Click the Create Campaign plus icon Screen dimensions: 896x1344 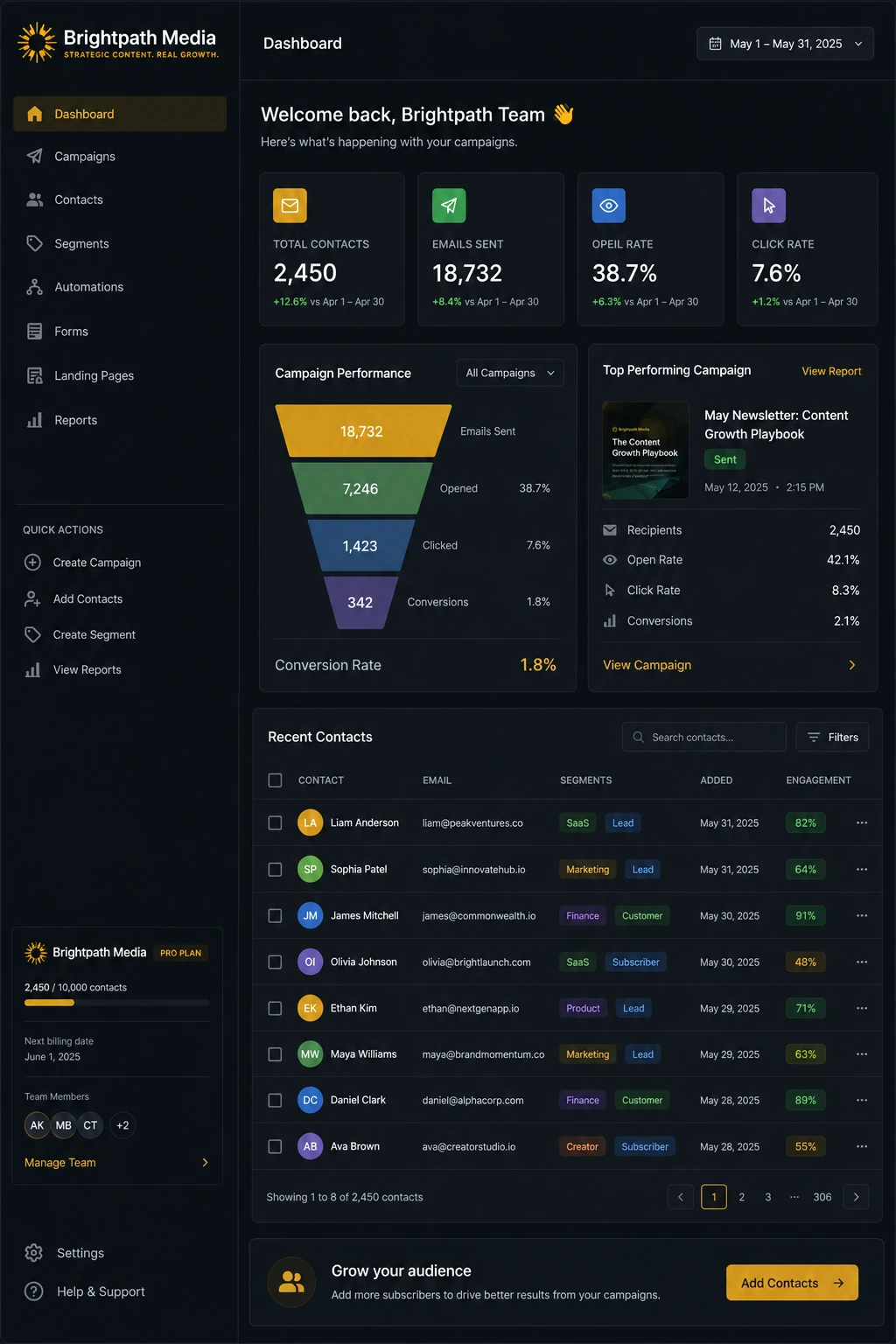tap(32, 563)
